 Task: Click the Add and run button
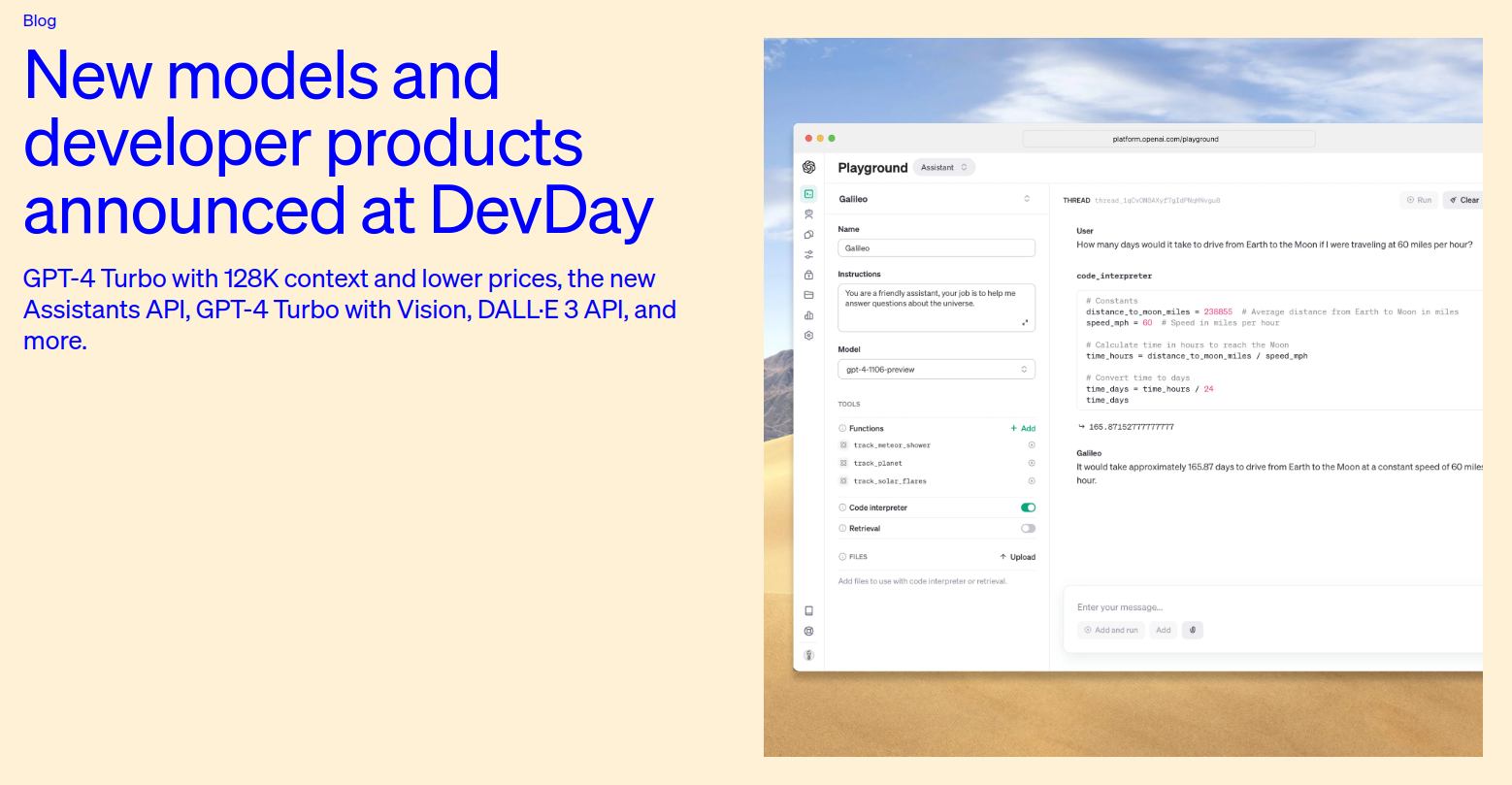click(x=1111, y=630)
